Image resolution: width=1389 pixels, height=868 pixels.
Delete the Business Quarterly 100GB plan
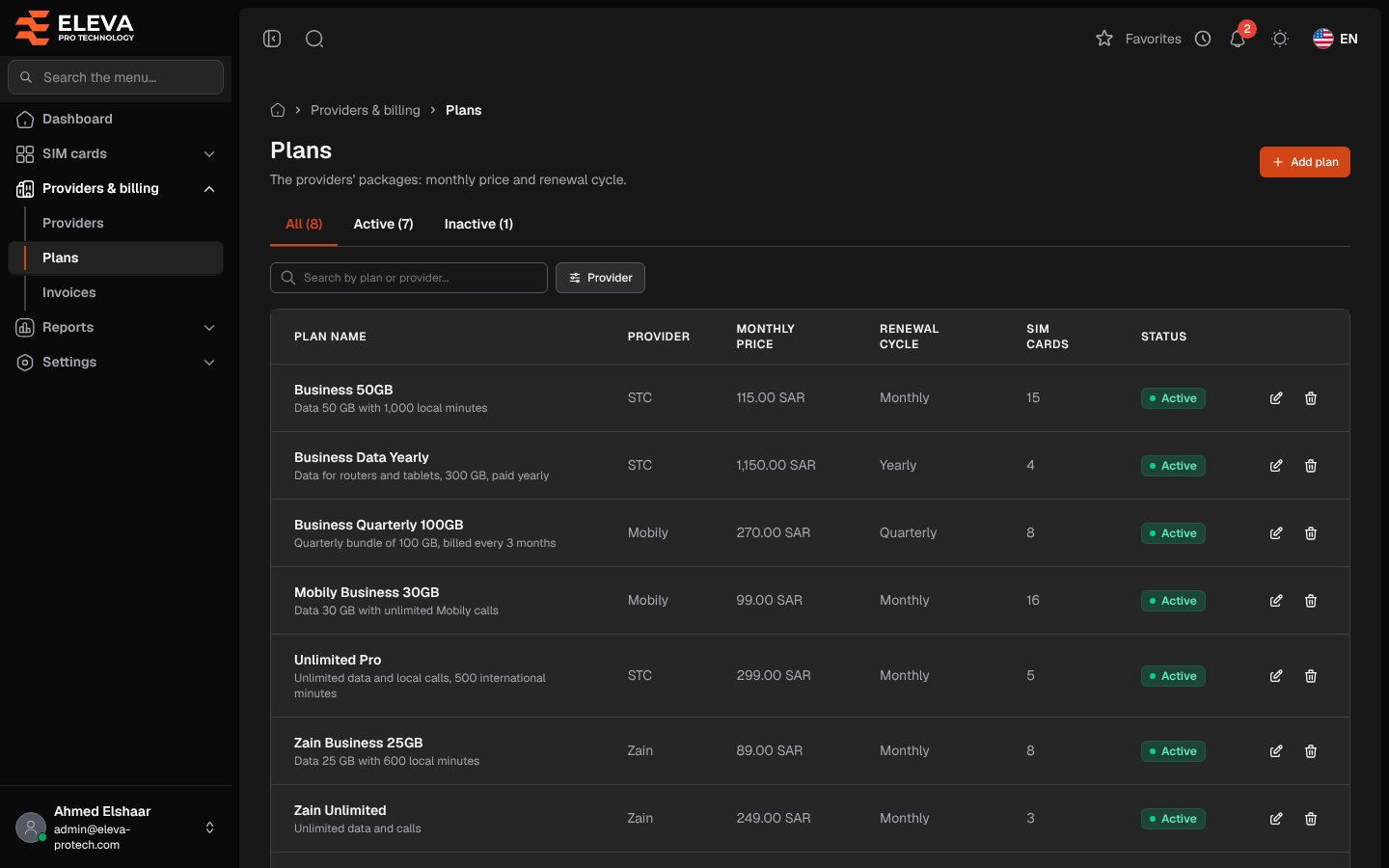(x=1311, y=533)
